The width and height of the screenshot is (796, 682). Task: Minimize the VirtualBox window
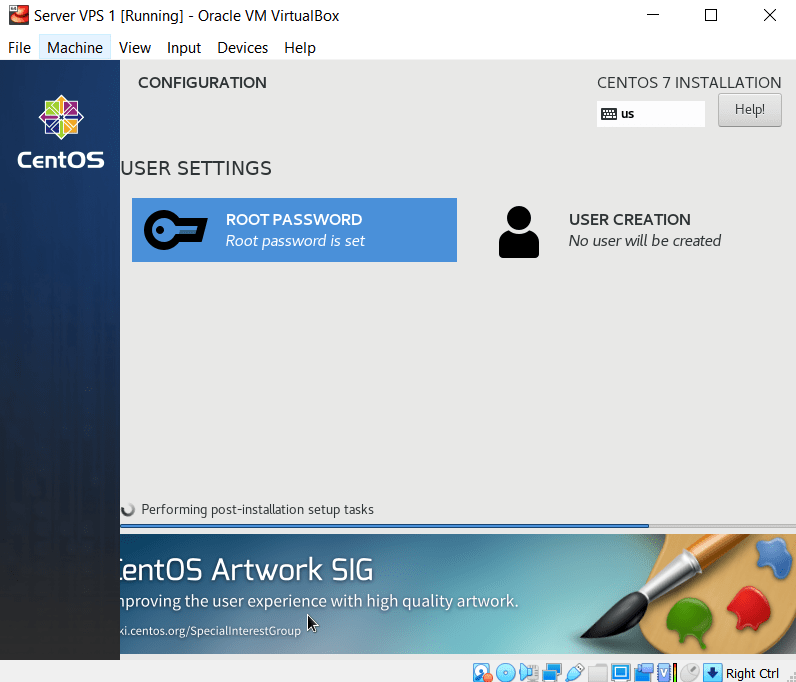click(653, 15)
